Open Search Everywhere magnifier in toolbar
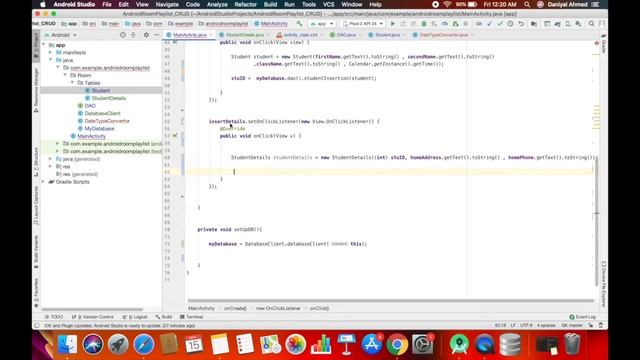640x360 pixels. (591, 24)
